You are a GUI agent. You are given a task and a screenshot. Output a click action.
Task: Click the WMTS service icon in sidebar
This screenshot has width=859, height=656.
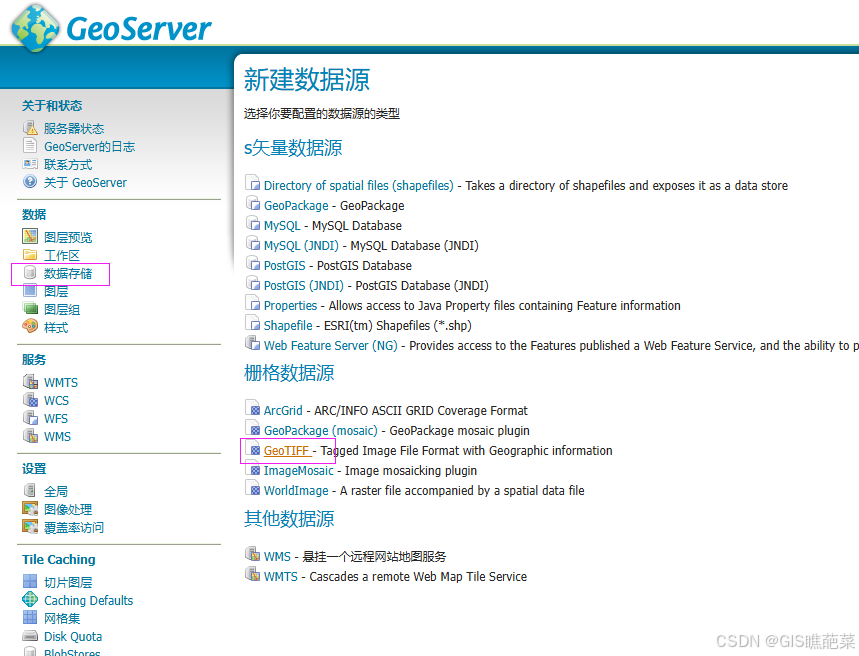point(30,381)
